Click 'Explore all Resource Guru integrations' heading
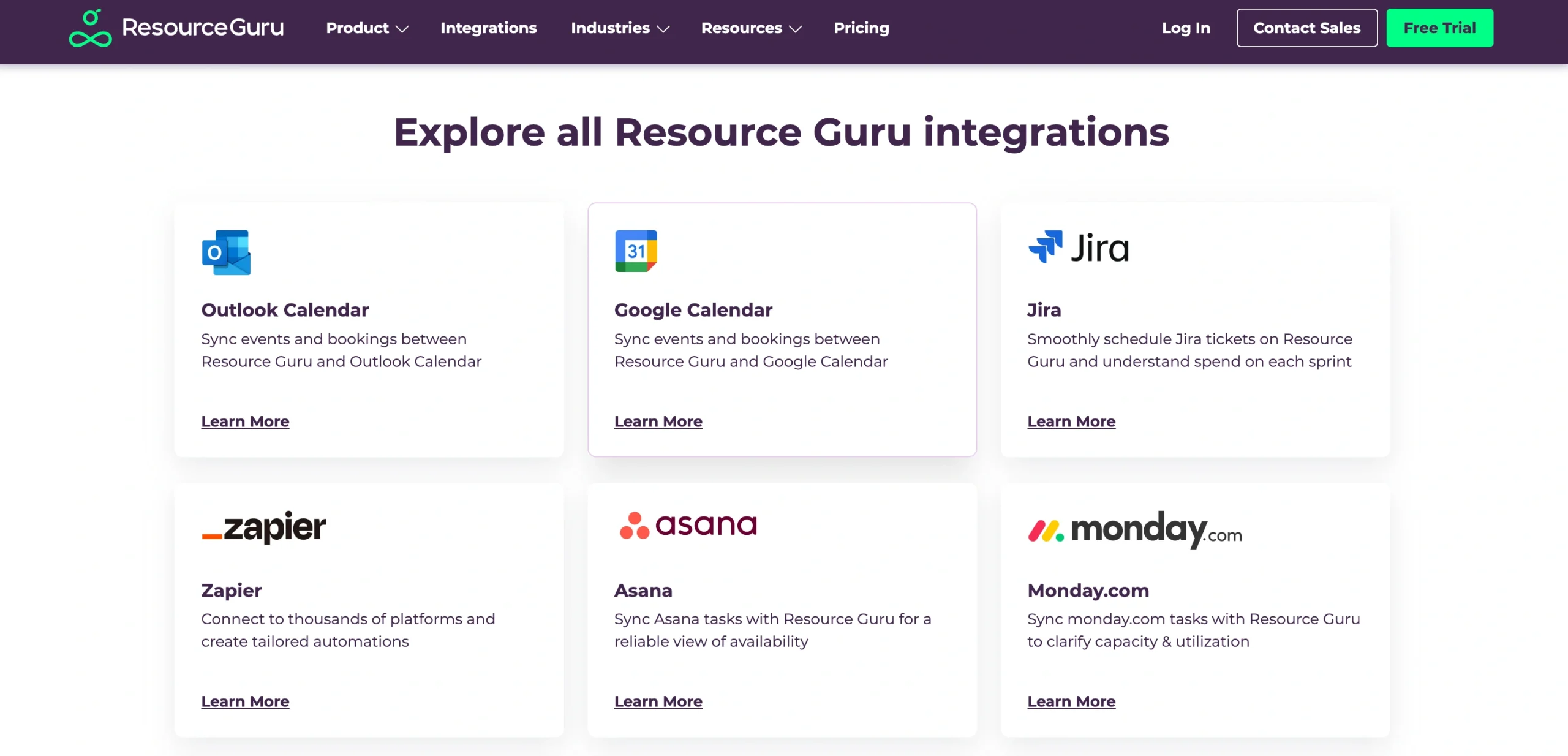Viewport: 1568px width, 756px height. [782, 132]
